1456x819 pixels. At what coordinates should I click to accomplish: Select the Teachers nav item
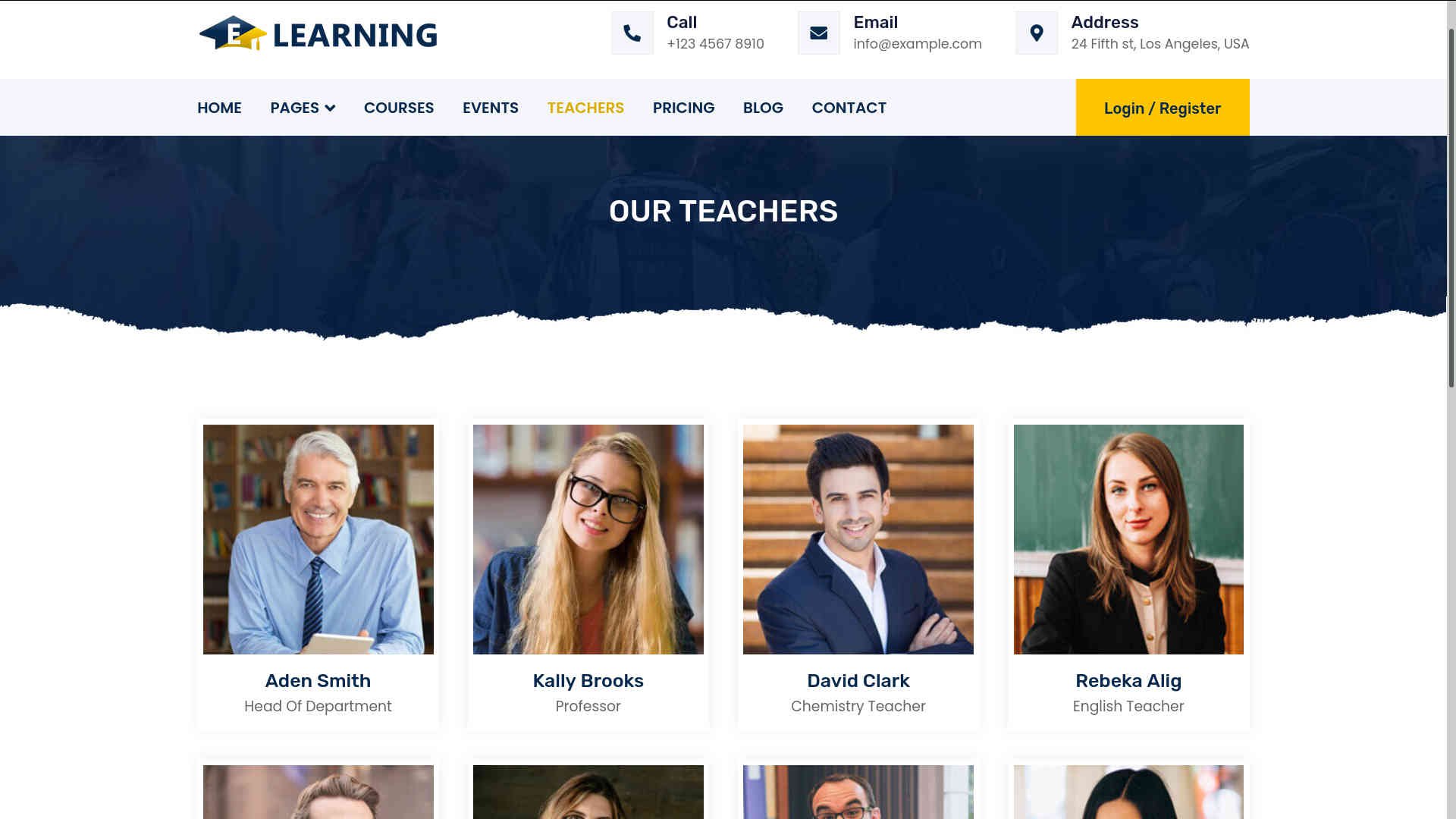pyautogui.click(x=585, y=108)
